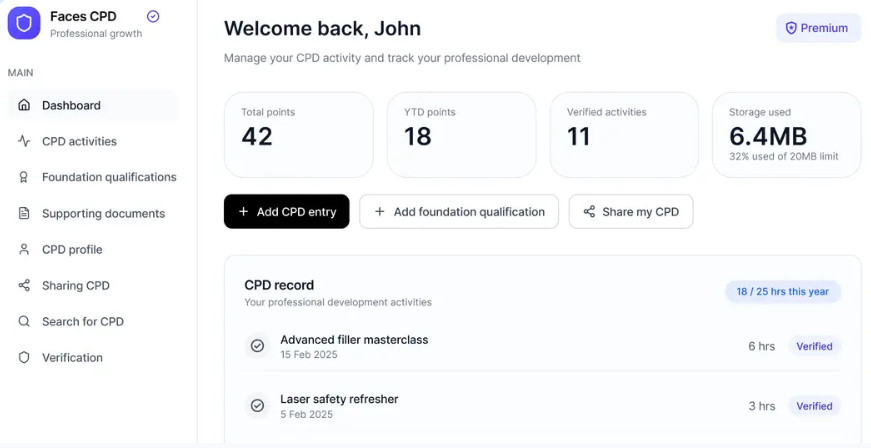This screenshot has width=871, height=448.
Task: Click the Search for CPD magnifier icon
Action: [24, 321]
